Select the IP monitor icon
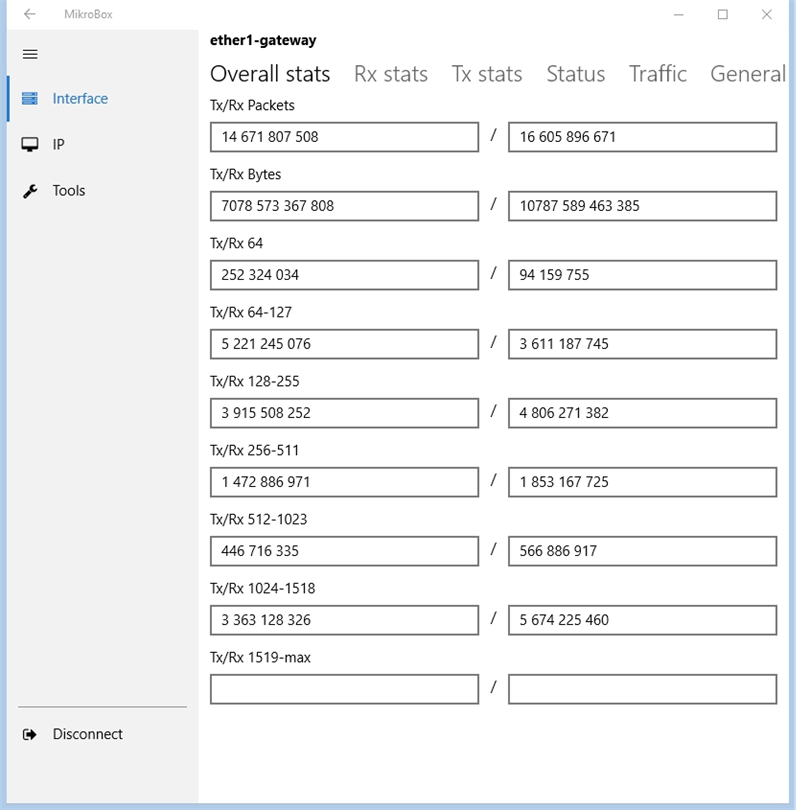 point(30,145)
